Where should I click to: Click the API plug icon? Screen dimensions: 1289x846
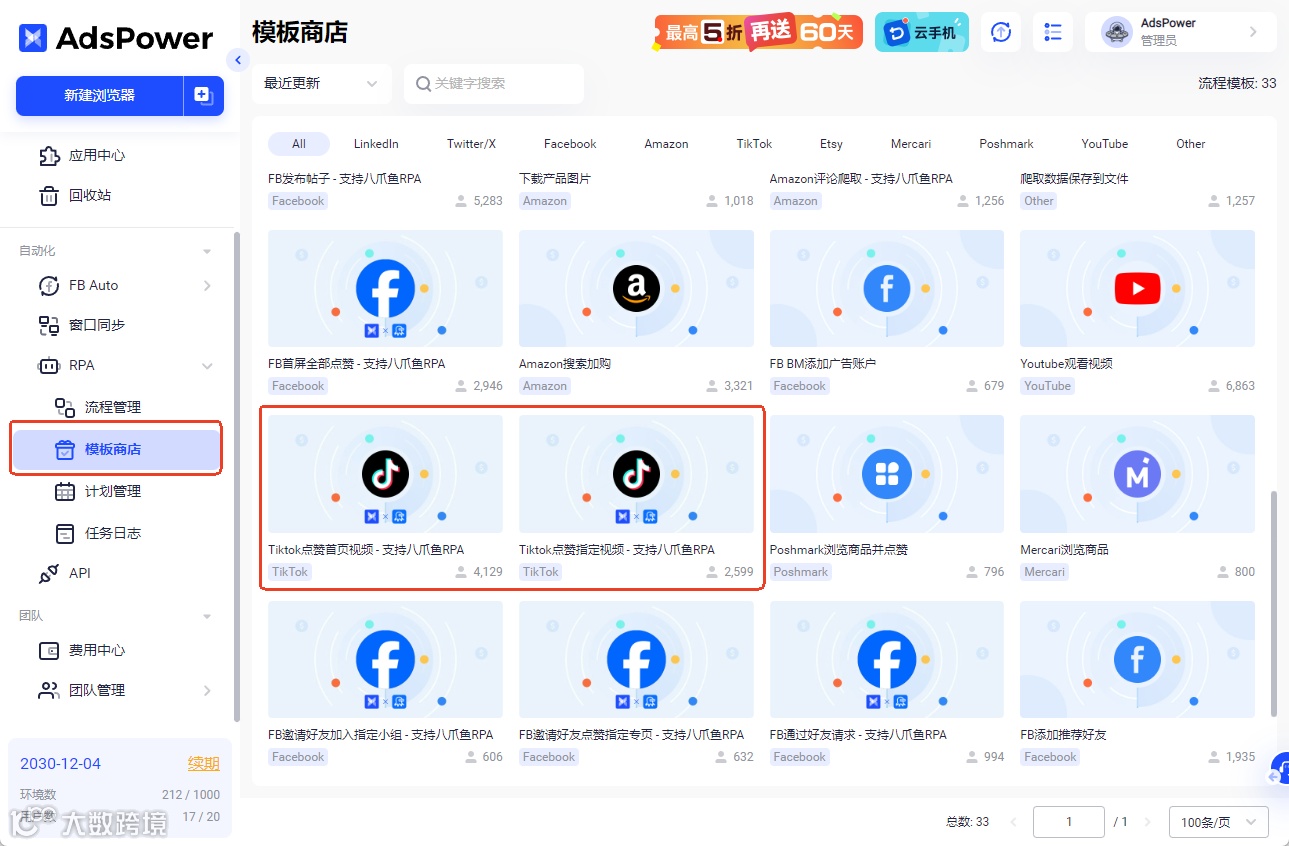tap(49, 574)
